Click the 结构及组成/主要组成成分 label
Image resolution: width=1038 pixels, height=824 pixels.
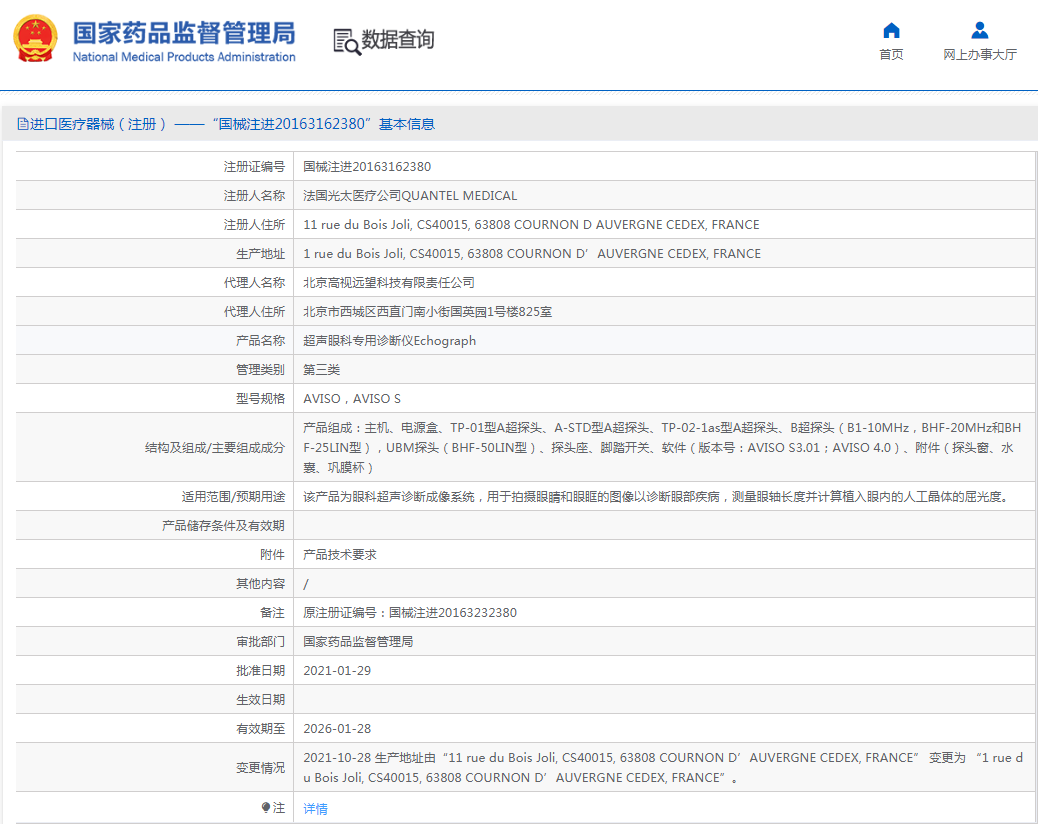(215, 448)
